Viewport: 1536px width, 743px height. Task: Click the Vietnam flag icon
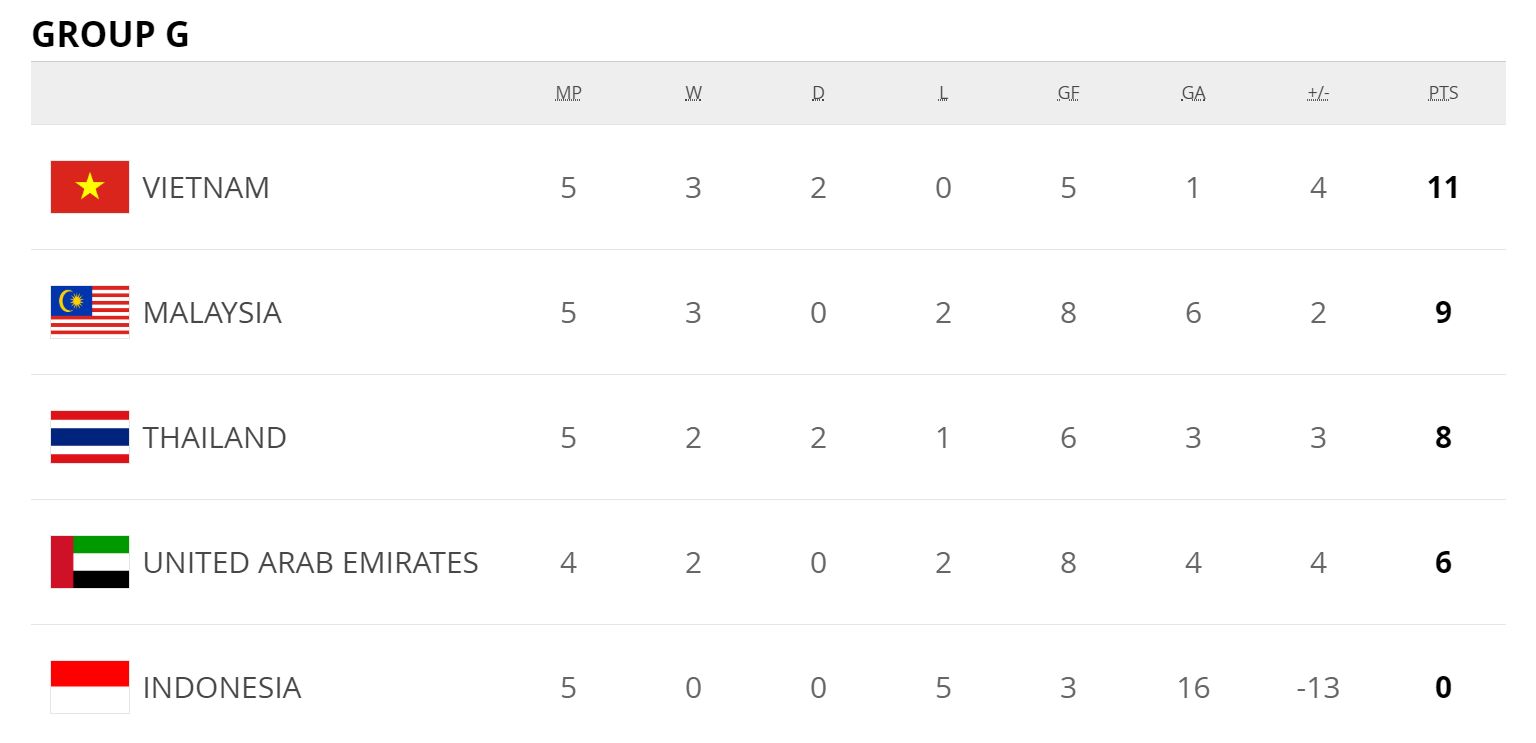pyautogui.click(x=90, y=187)
